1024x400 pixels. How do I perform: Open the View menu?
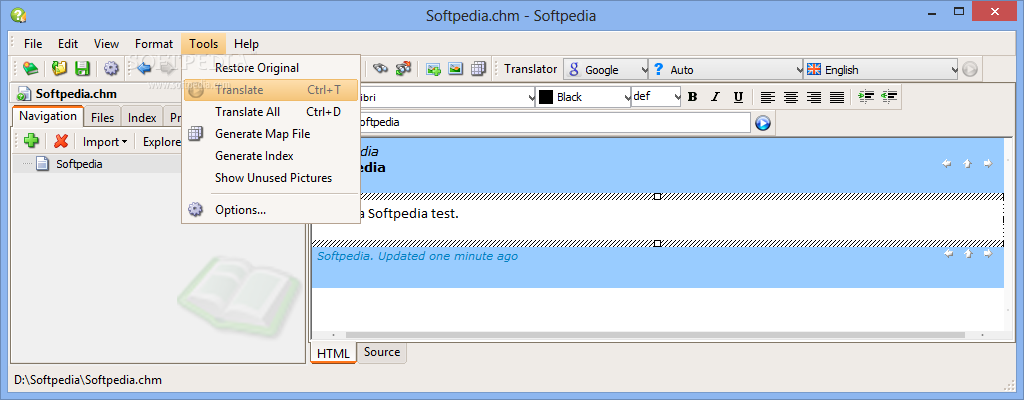point(106,44)
